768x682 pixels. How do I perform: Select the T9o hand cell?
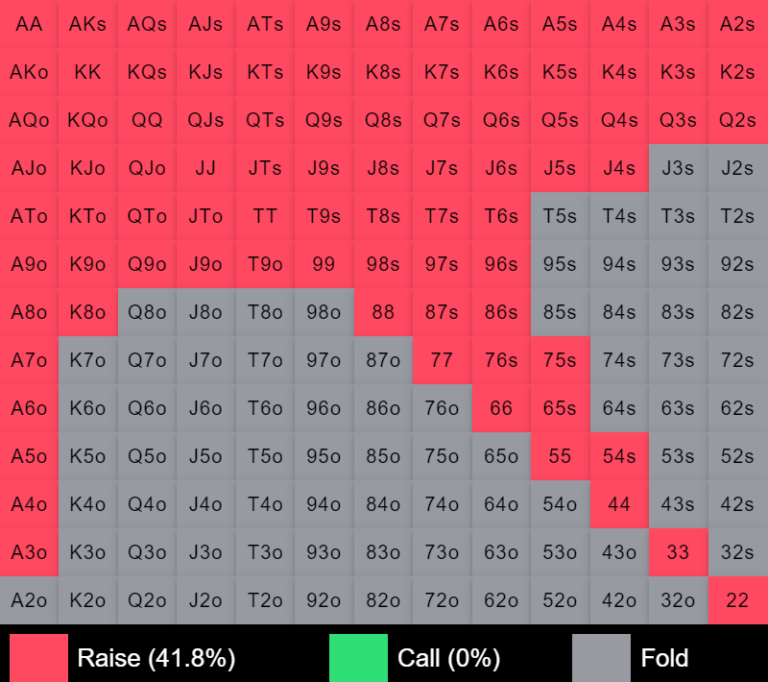pyautogui.click(x=265, y=264)
